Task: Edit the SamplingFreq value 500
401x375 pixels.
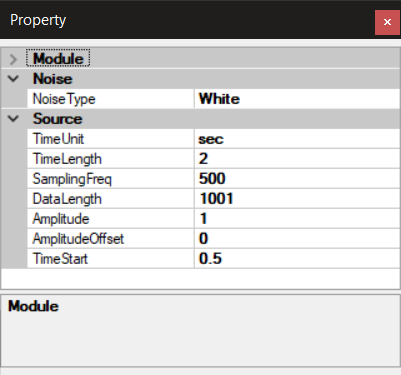Action: tap(297, 179)
